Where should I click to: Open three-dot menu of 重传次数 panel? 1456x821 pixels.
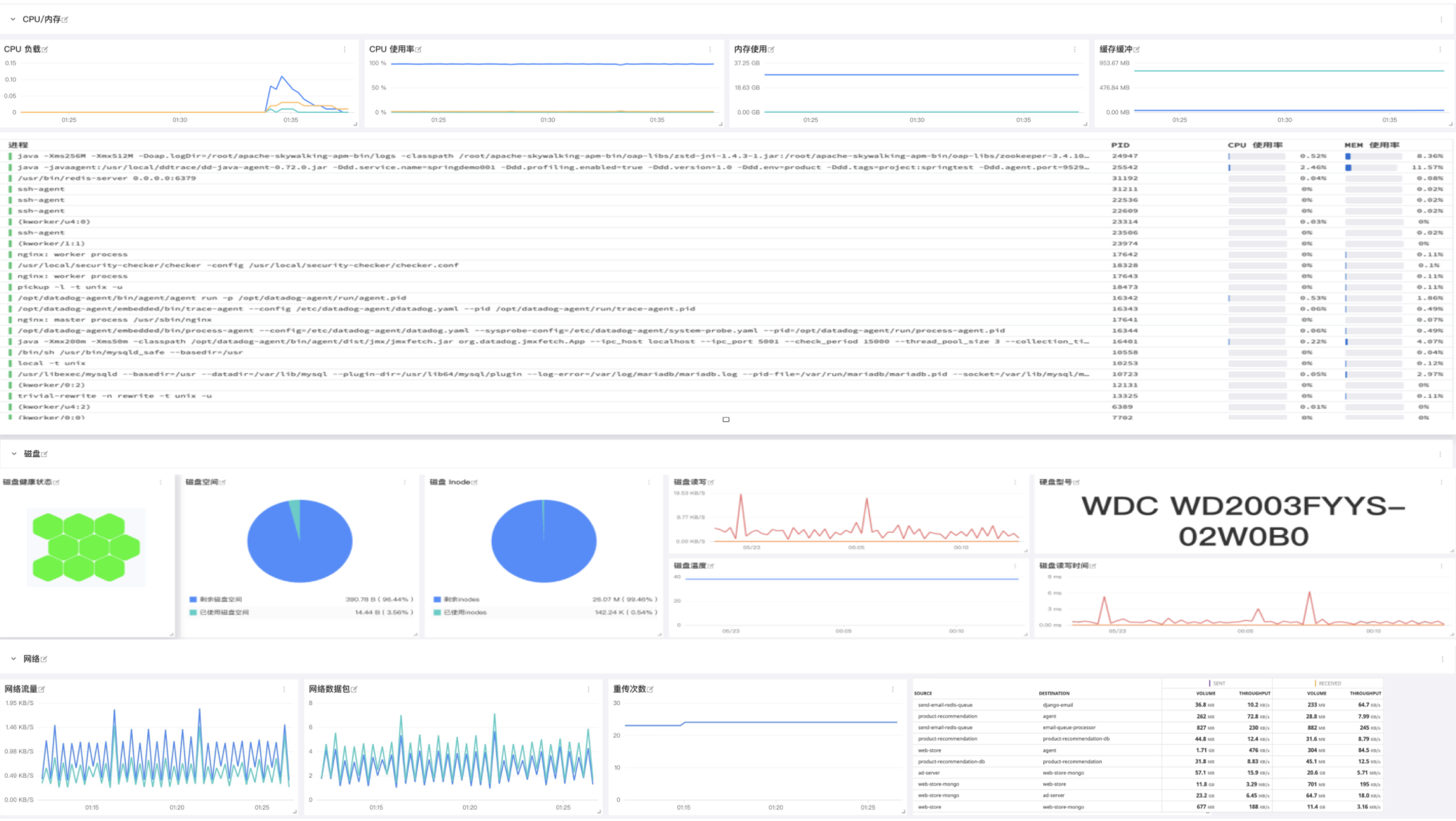(x=893, y=690)
